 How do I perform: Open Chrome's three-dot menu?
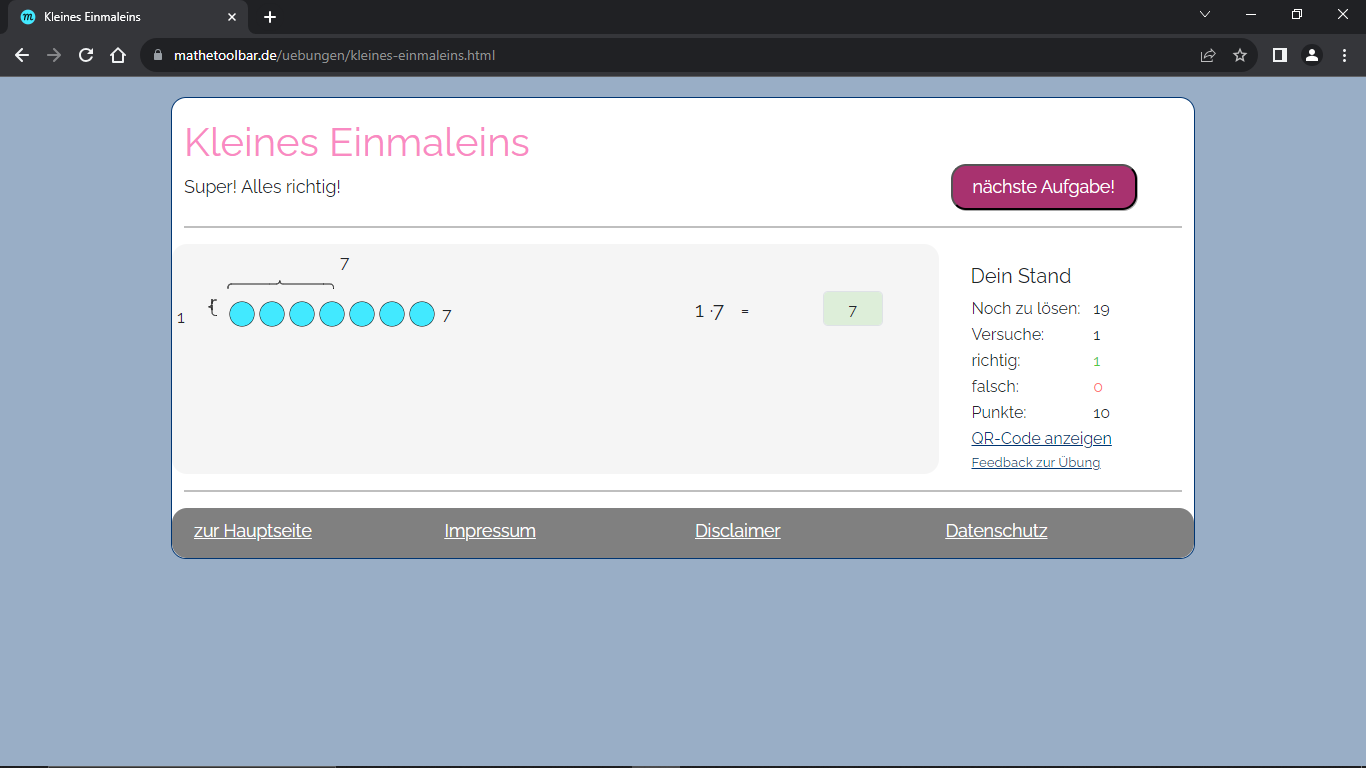[x=1344, y=56]
